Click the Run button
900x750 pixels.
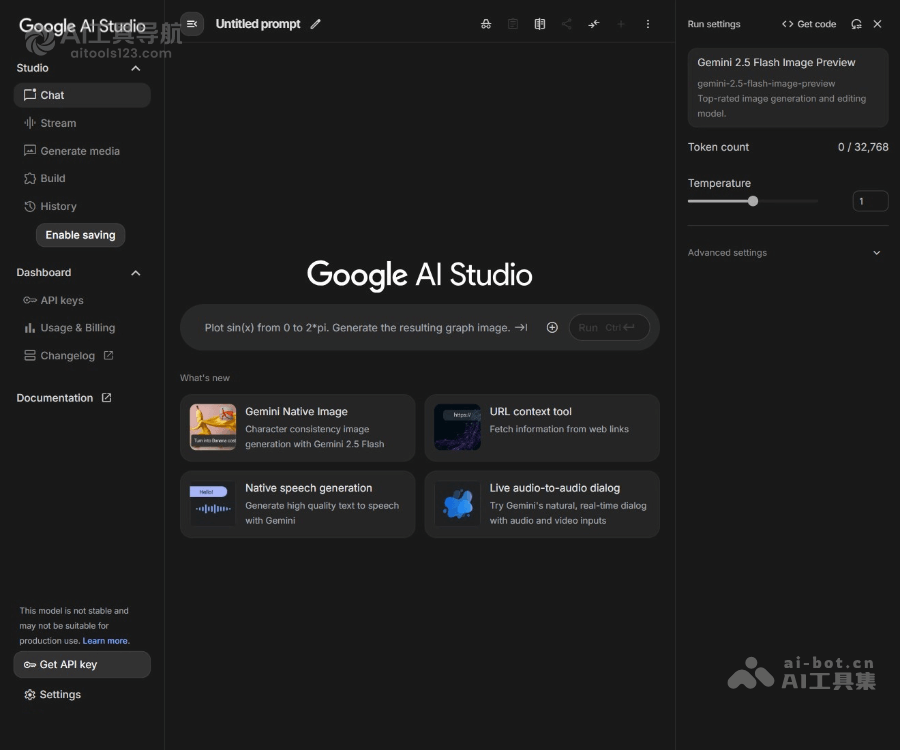pos(609,328)
